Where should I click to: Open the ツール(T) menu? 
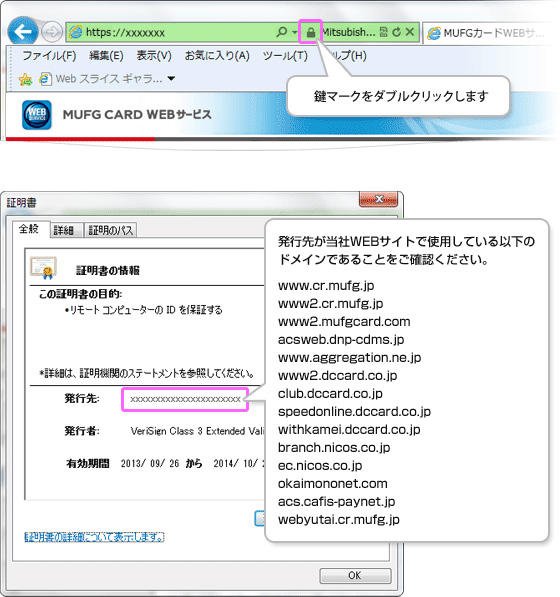click(x=285, y=56)
